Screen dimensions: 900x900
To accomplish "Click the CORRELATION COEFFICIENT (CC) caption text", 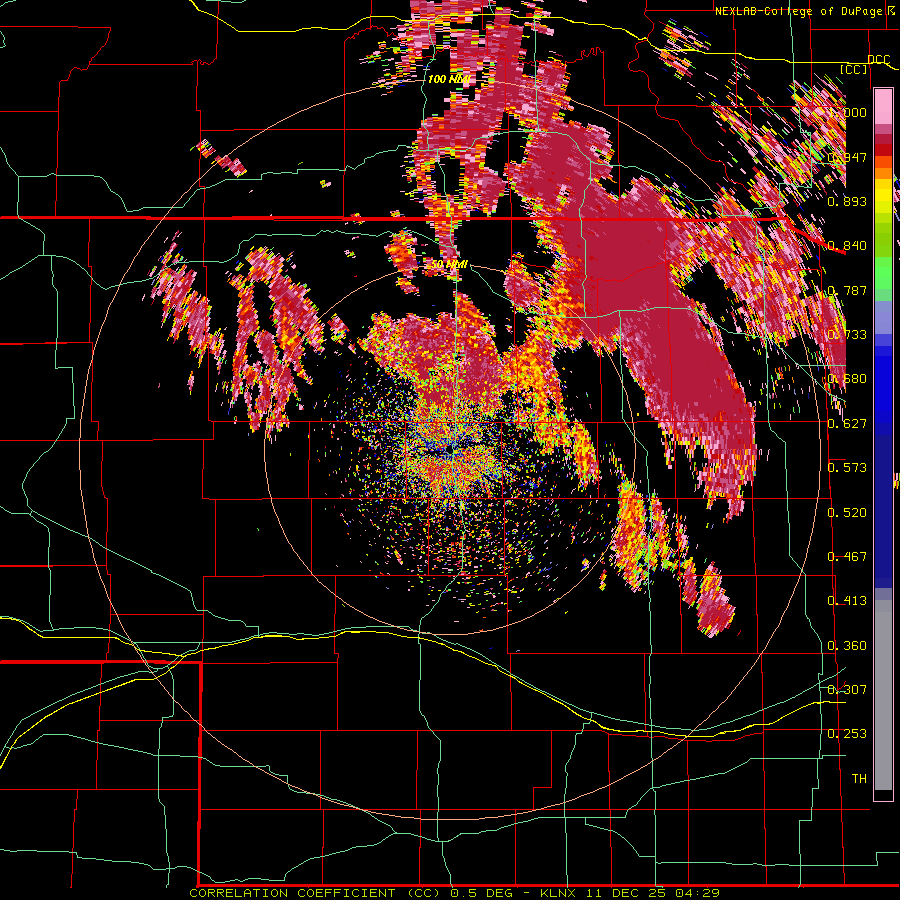I will [x=316, y=893].
